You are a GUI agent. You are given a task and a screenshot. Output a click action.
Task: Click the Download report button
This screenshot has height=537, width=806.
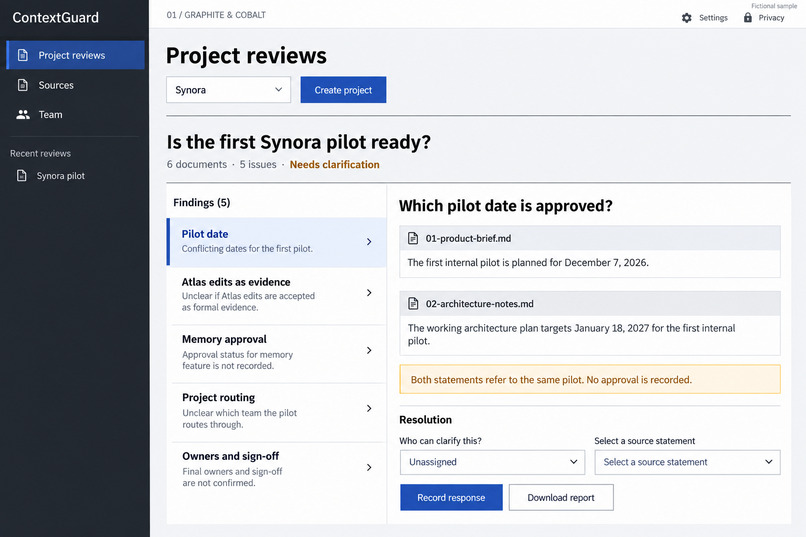tap(561, 497)
